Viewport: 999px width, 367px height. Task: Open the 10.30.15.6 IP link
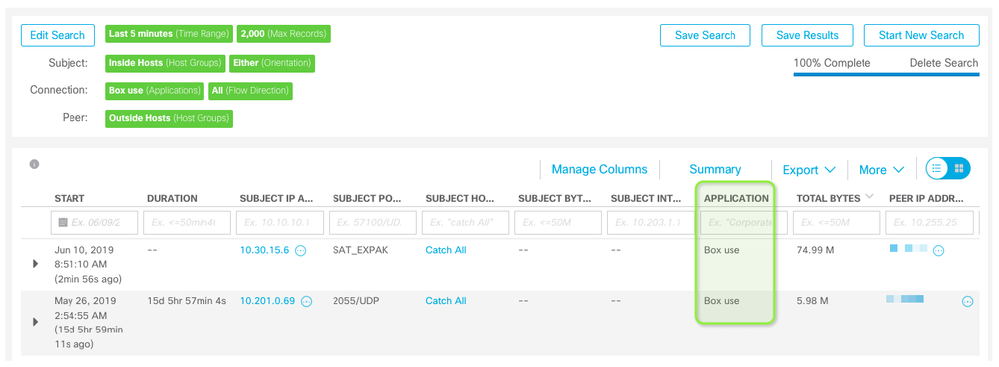(264, 250)
